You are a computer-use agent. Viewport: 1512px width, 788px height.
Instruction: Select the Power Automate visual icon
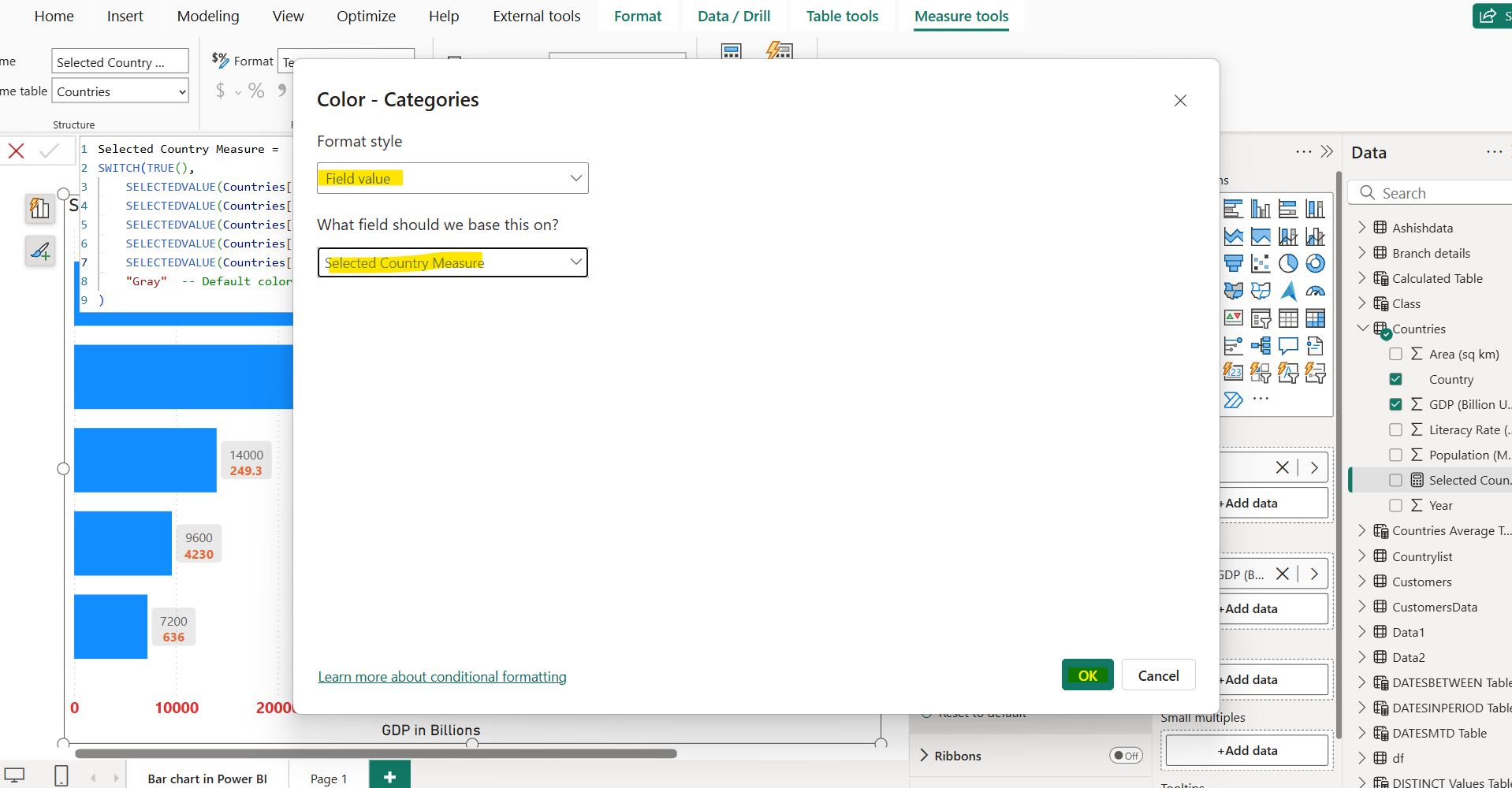(x=1234, y=400)
